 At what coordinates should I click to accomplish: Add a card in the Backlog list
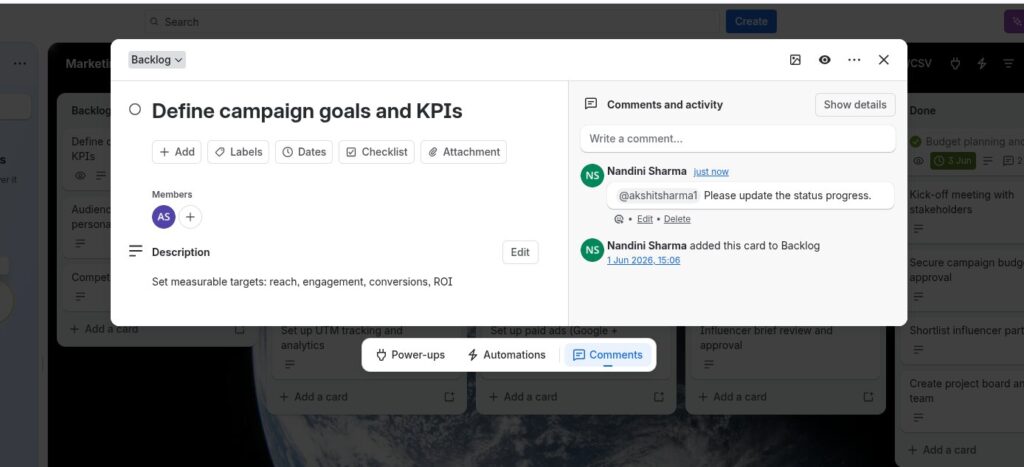click(x=104, y=329)
